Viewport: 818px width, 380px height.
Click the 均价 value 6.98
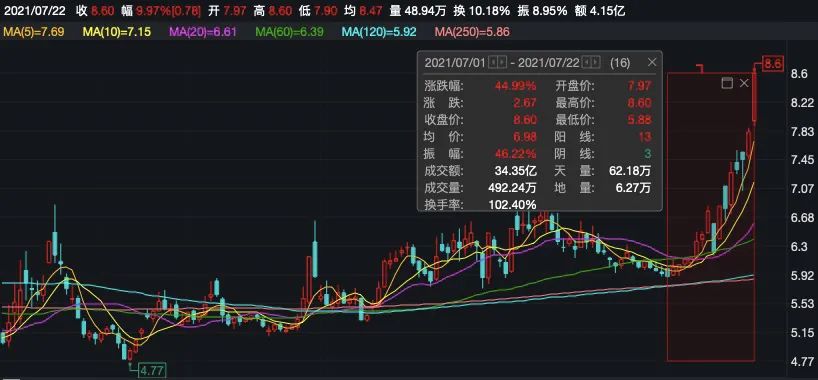[525, 137]
